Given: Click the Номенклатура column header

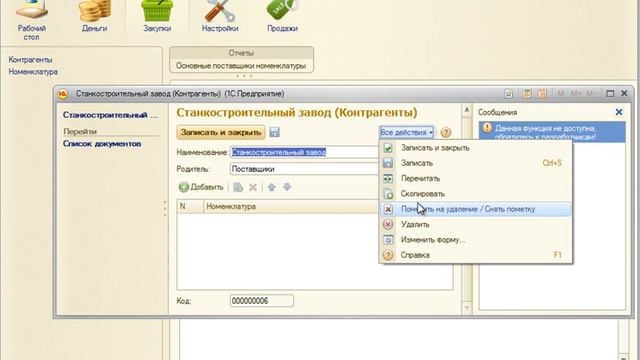Looking at the screenshot, I should coord(291,207).
